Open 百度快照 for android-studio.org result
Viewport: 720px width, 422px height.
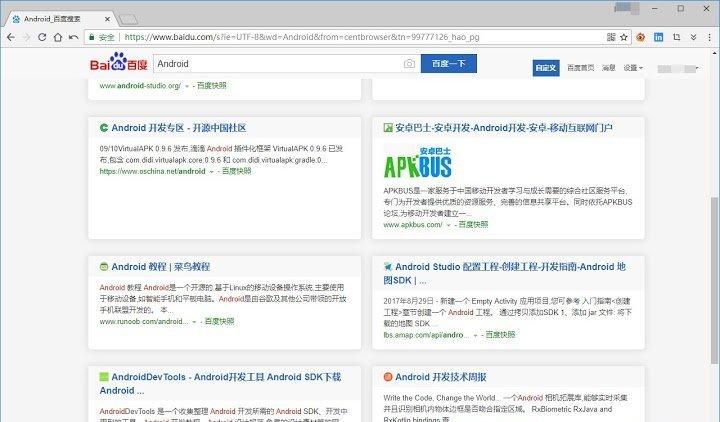tap(212, 85)
